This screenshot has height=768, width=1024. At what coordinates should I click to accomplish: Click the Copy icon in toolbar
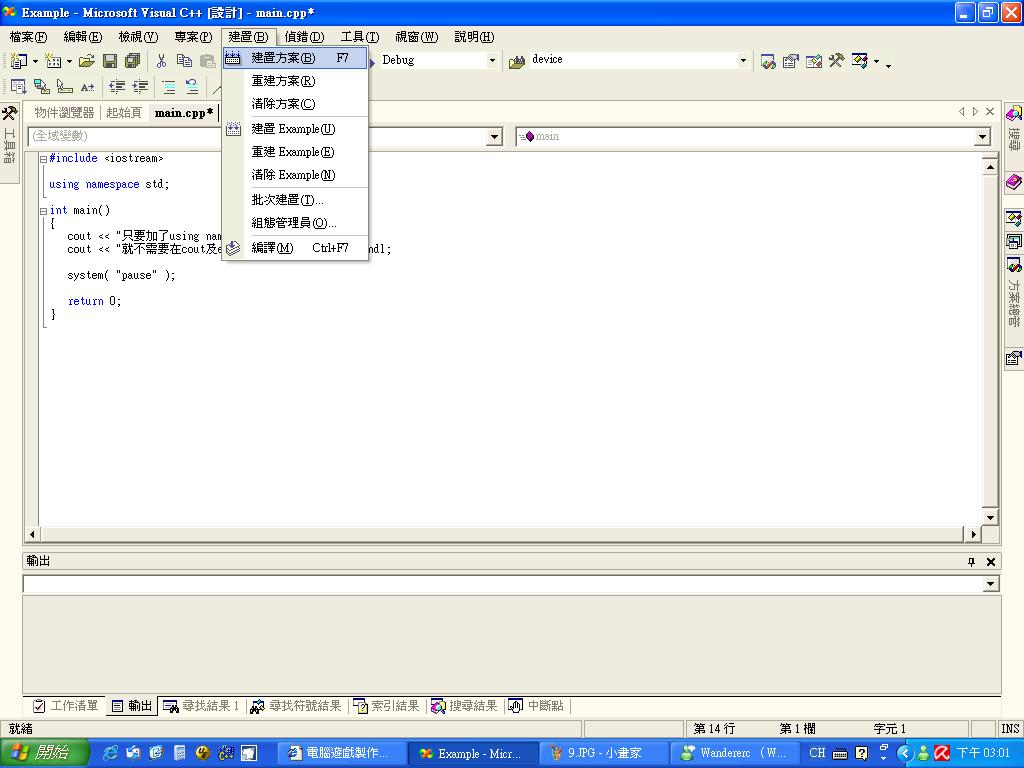185,61
